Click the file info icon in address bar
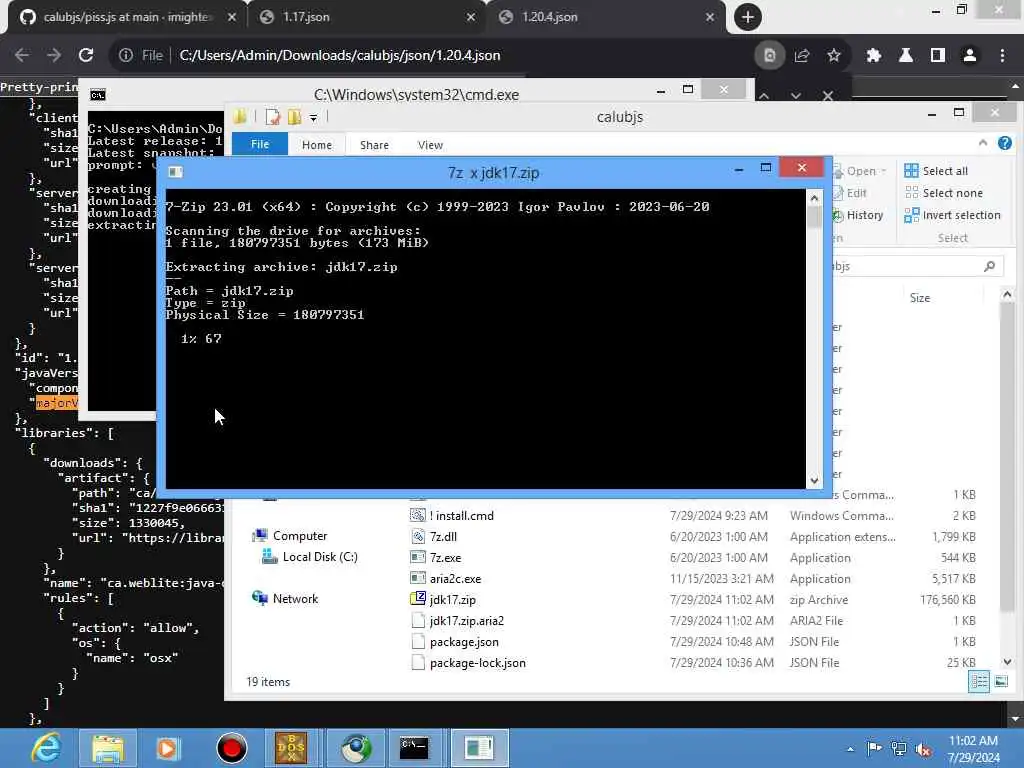1024x768 pixels. coord(125,56)
